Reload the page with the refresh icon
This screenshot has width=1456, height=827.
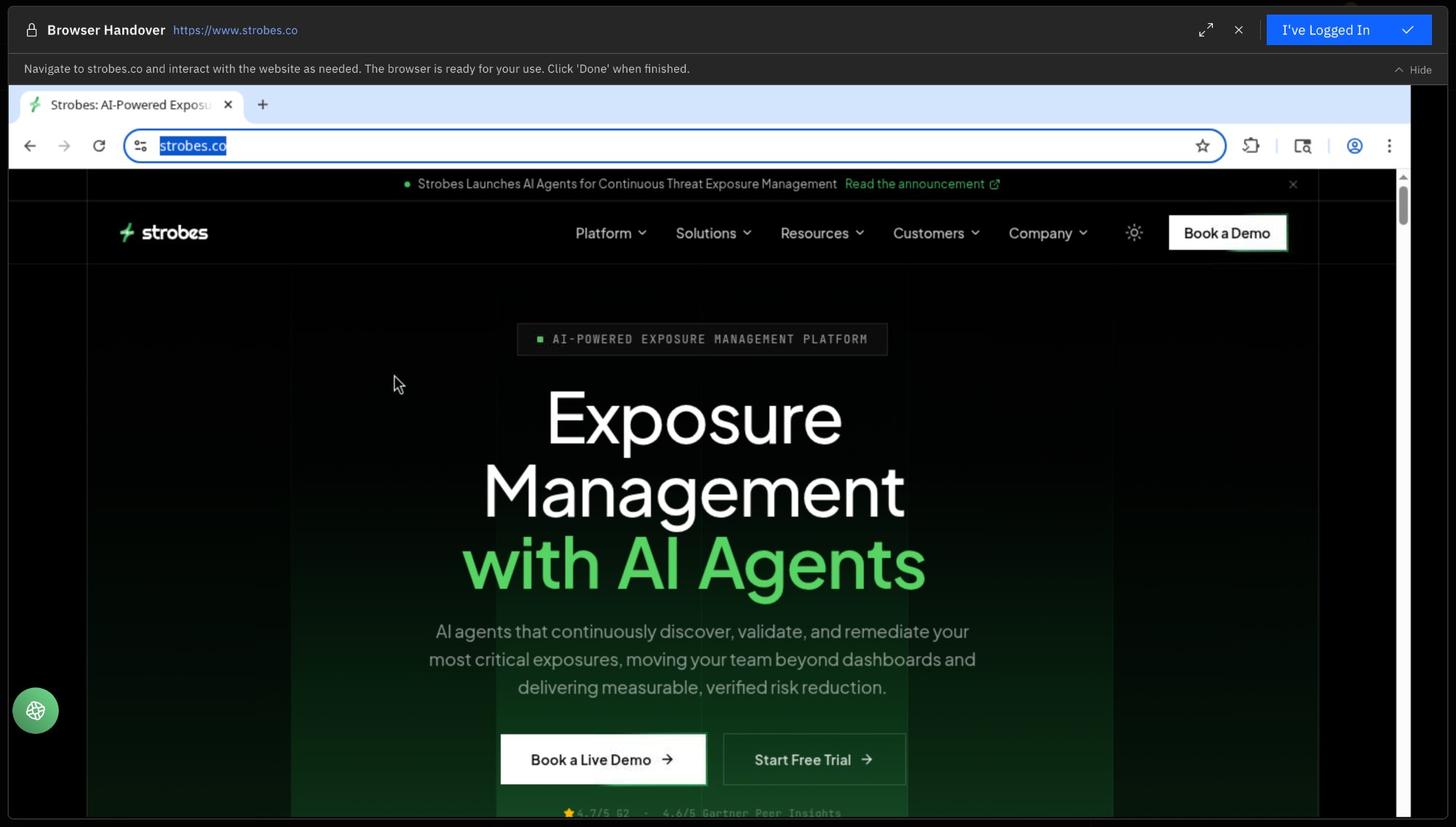click(x=99, y=146)
